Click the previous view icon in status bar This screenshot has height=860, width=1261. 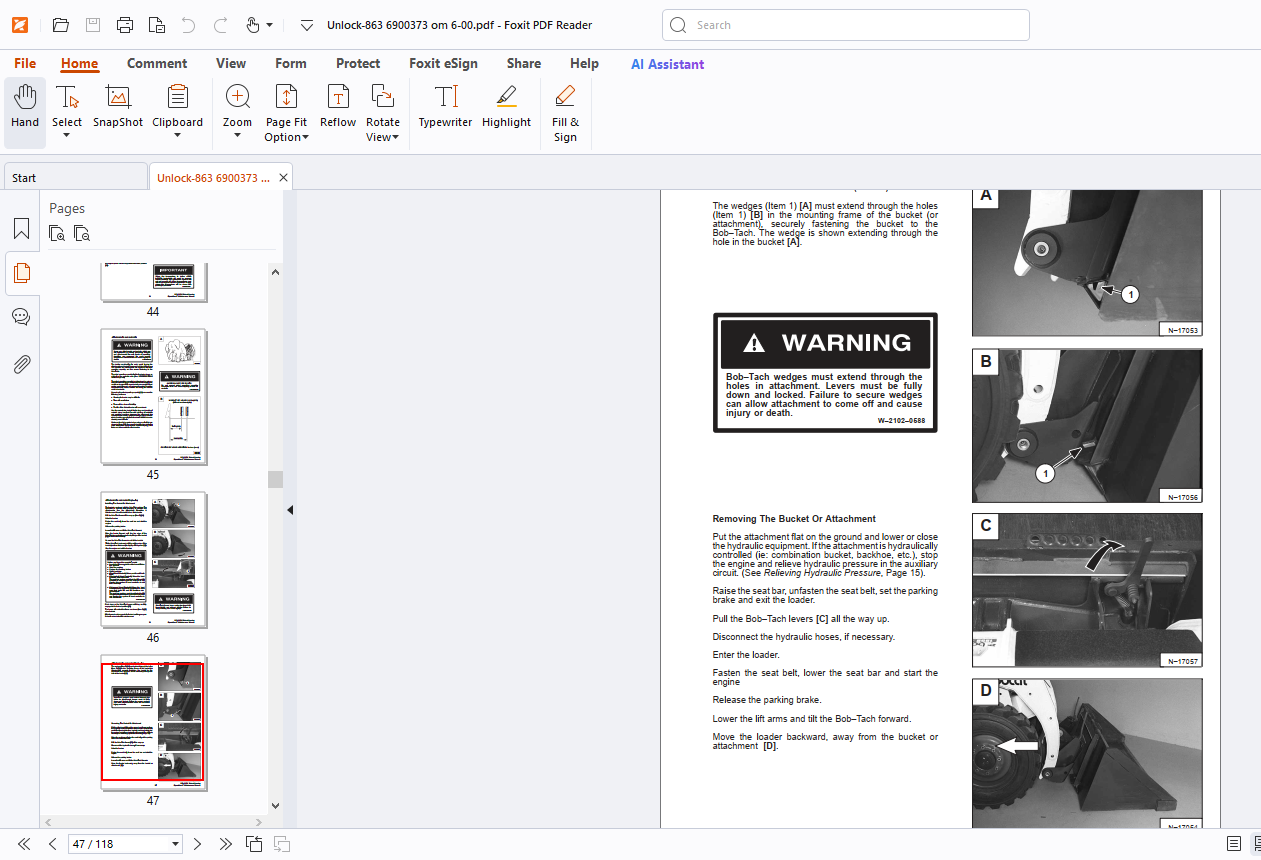[254, 844]
